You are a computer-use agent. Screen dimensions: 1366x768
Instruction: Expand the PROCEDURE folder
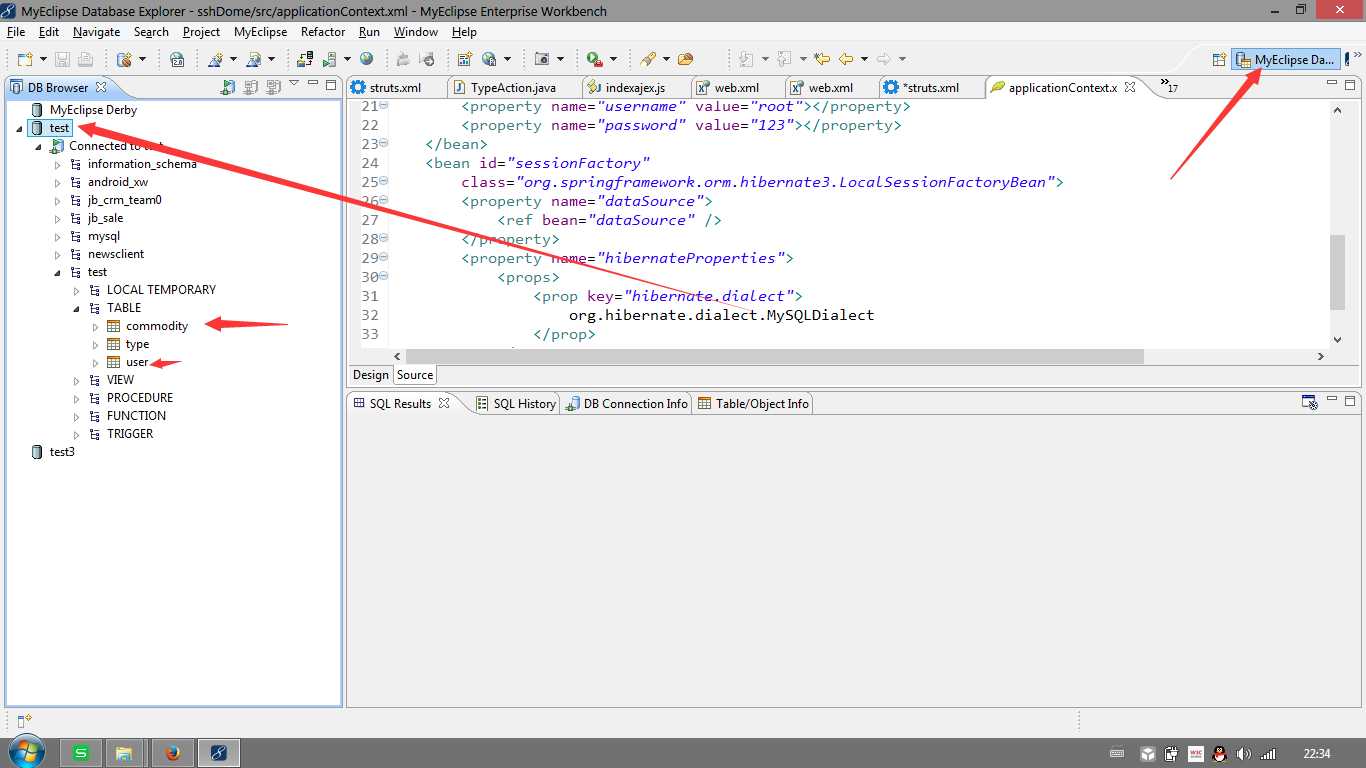point(77,398)
